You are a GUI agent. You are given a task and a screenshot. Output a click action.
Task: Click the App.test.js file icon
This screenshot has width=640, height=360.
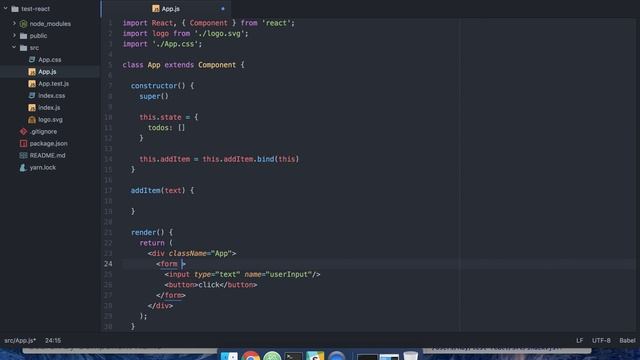pyautogui.click(x=32, y=84)
